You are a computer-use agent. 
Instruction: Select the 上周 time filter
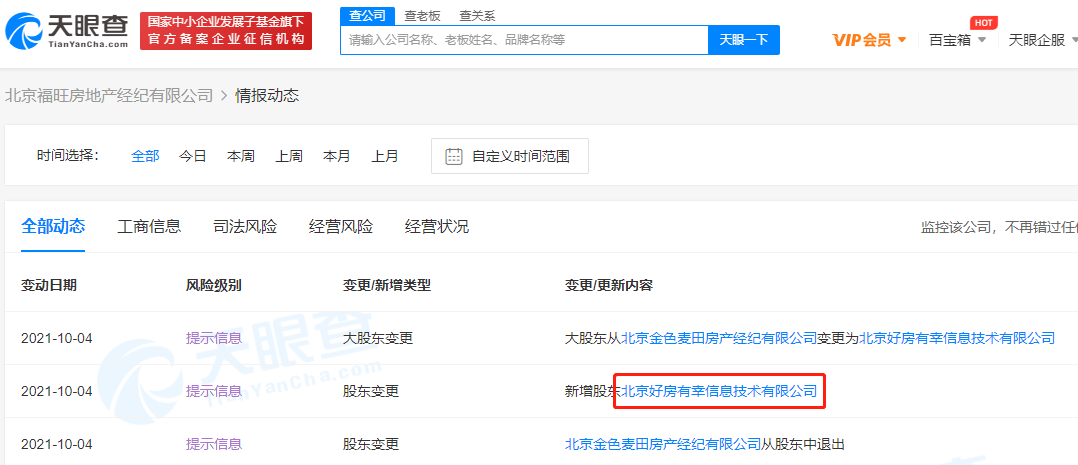(289, 156)
